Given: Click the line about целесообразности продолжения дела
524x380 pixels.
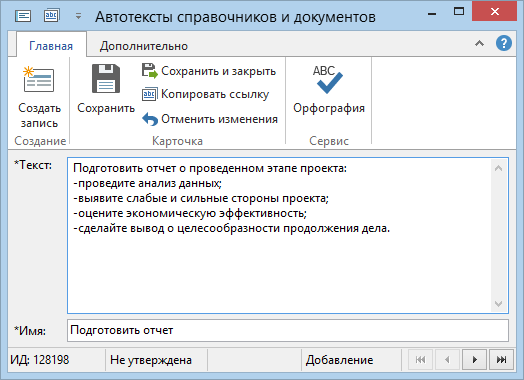Looking at the screenshot, I should pyautogui.click(x=231, y=228).
